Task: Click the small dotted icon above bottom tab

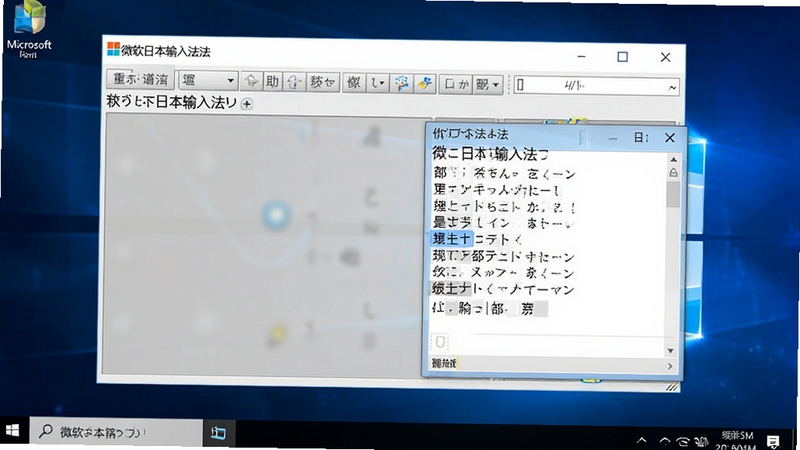Action: click(x=440, y=341)
